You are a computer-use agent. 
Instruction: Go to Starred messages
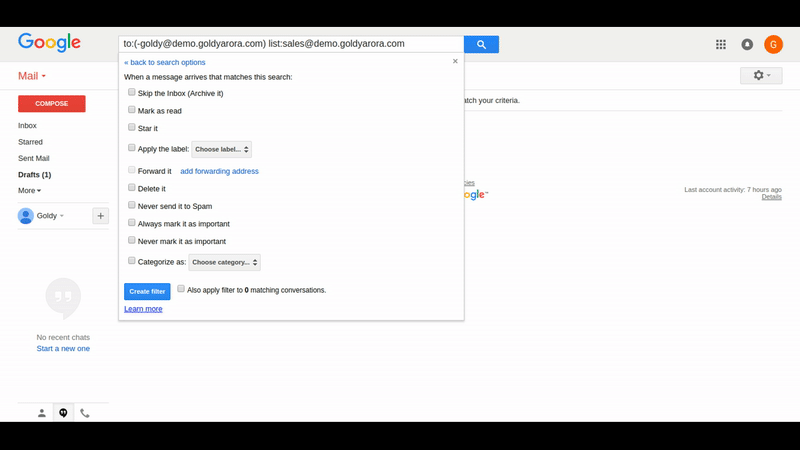30,142
